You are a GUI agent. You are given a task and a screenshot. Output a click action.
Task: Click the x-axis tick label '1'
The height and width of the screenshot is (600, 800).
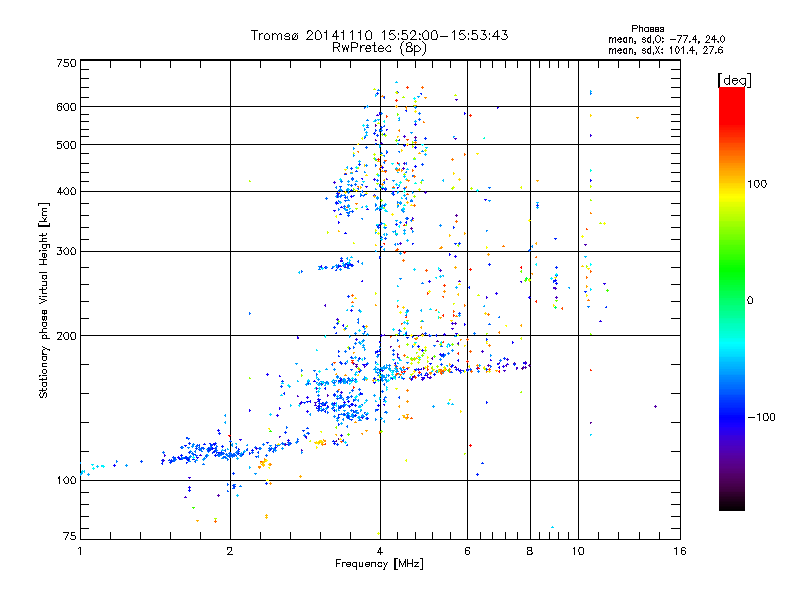click(80, 551)
